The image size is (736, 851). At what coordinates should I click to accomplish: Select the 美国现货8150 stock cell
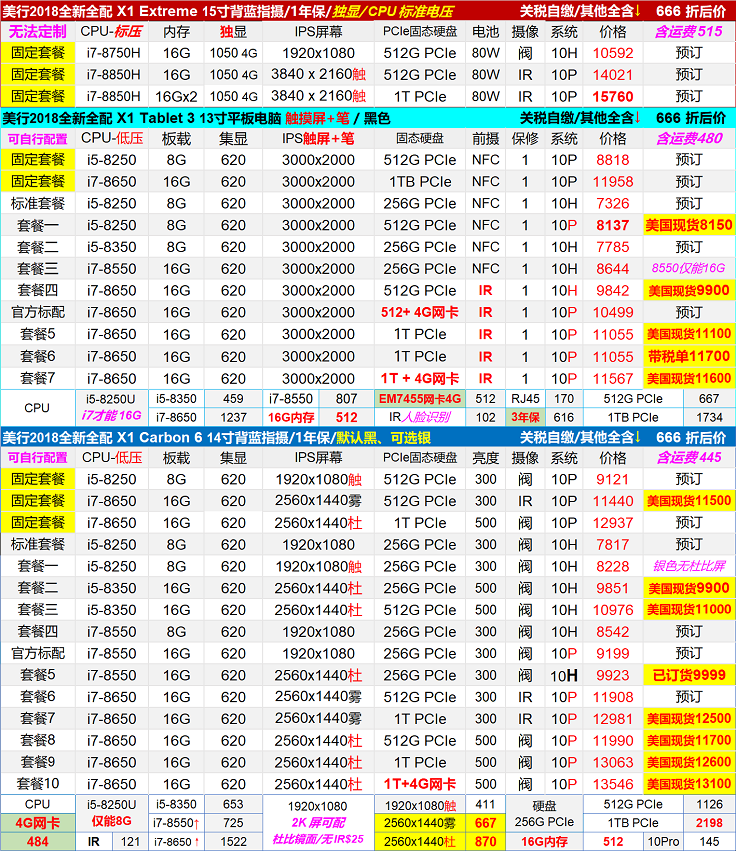pos(688,225)
